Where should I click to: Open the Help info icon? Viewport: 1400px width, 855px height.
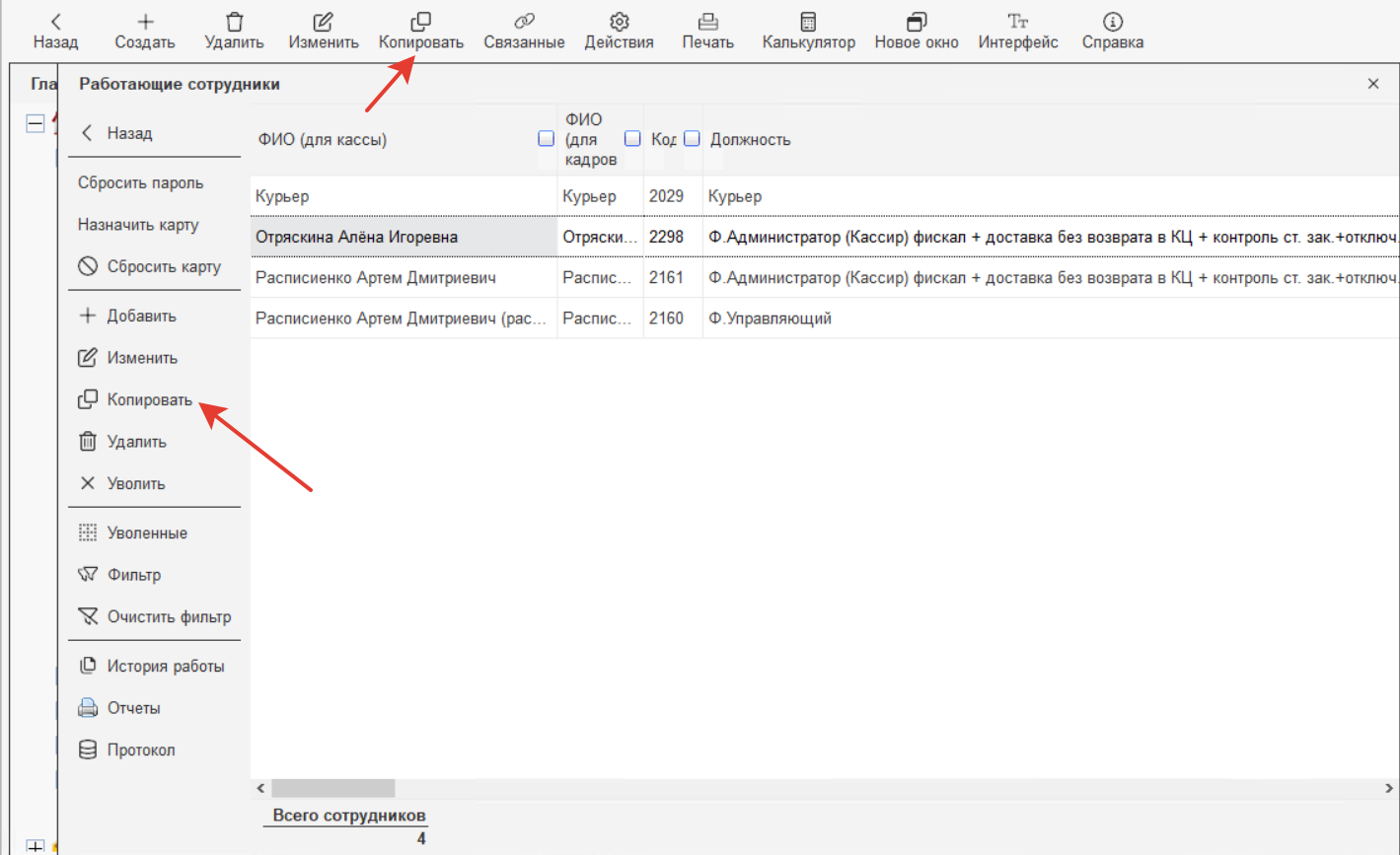tap(1112, 22)
